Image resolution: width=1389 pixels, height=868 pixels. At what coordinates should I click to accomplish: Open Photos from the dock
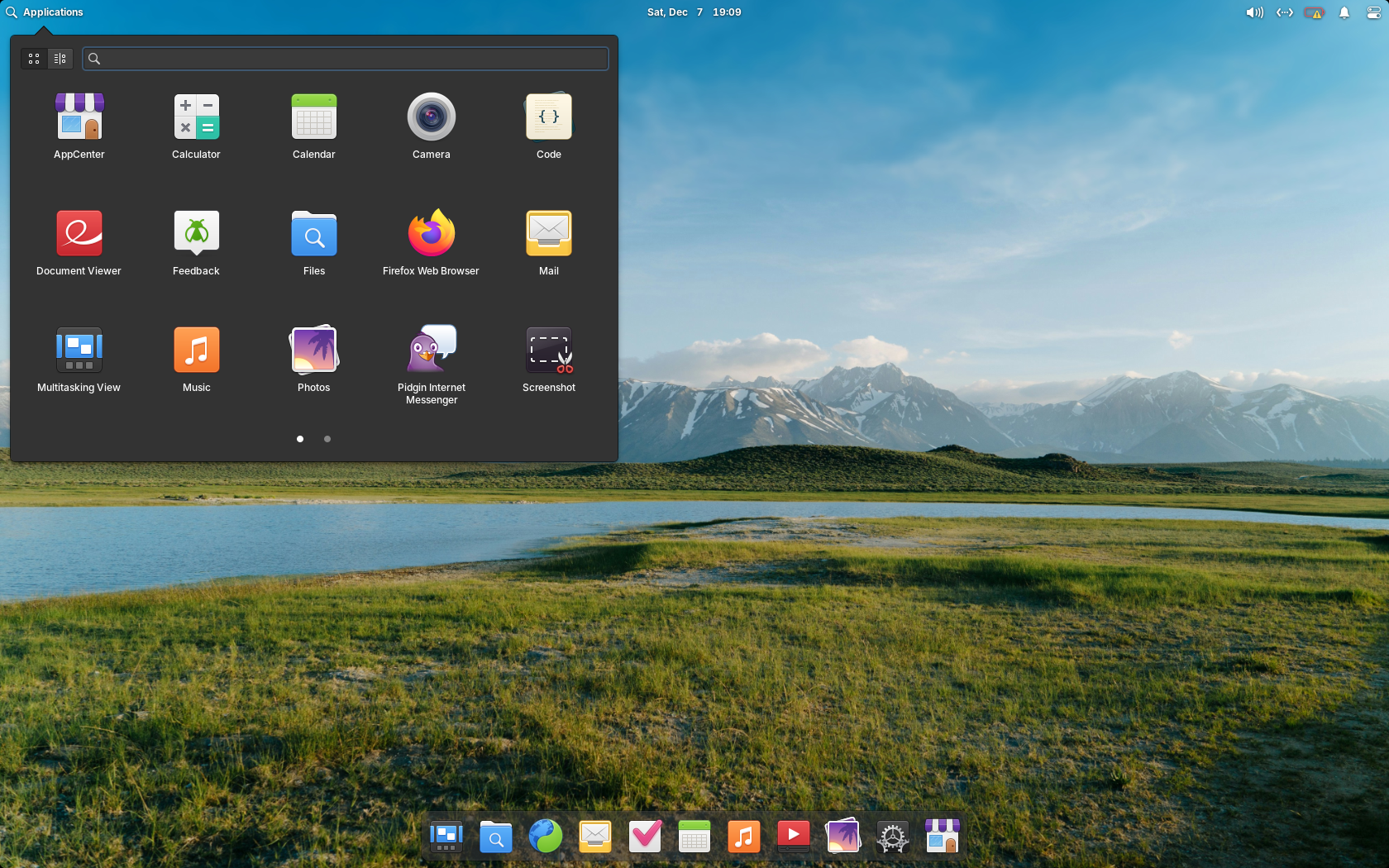pos(843,837)
